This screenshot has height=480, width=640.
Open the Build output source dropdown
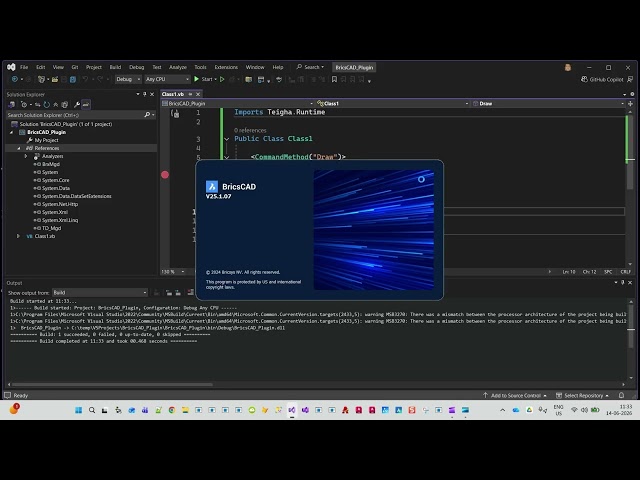pyautogui.click(x=100, y=293)
